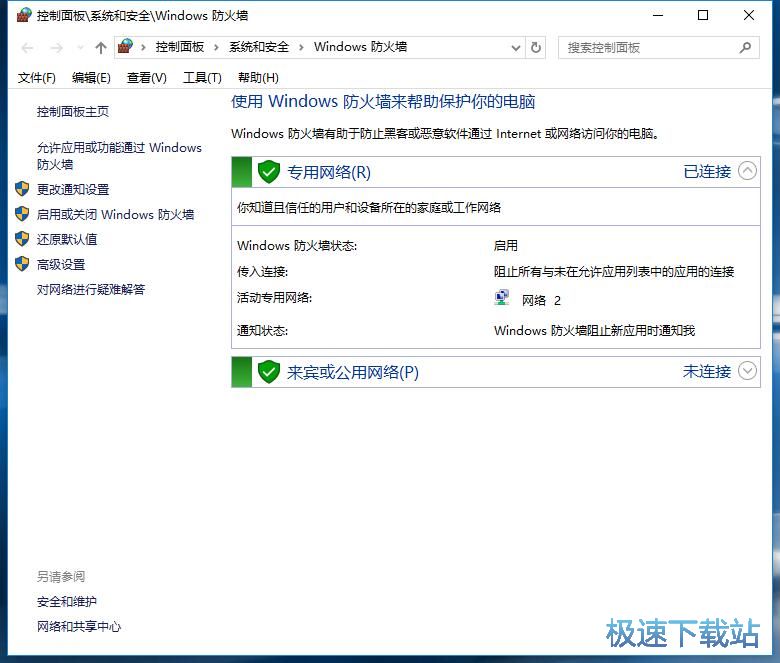Open the 工具(T) menu

point(202,78)
